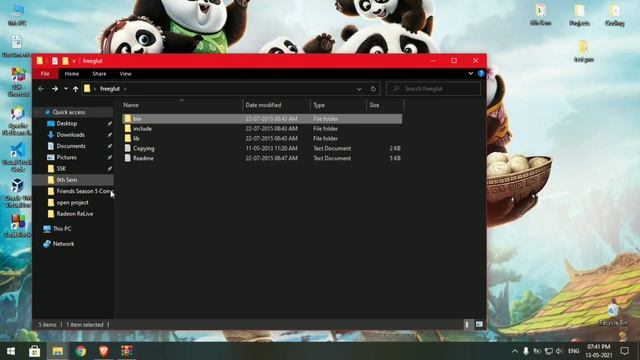Expand the ribbon with the chevron
The width and height of the screenshot is (640, 360).
click(471, 73)
